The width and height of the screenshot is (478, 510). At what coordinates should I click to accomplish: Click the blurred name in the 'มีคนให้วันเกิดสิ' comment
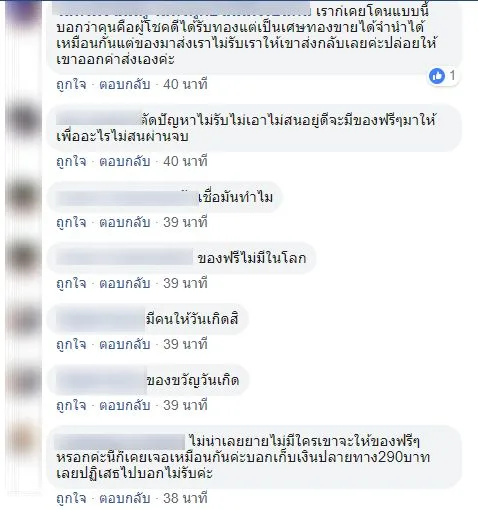pyautogui.click(x=101, y=319)
